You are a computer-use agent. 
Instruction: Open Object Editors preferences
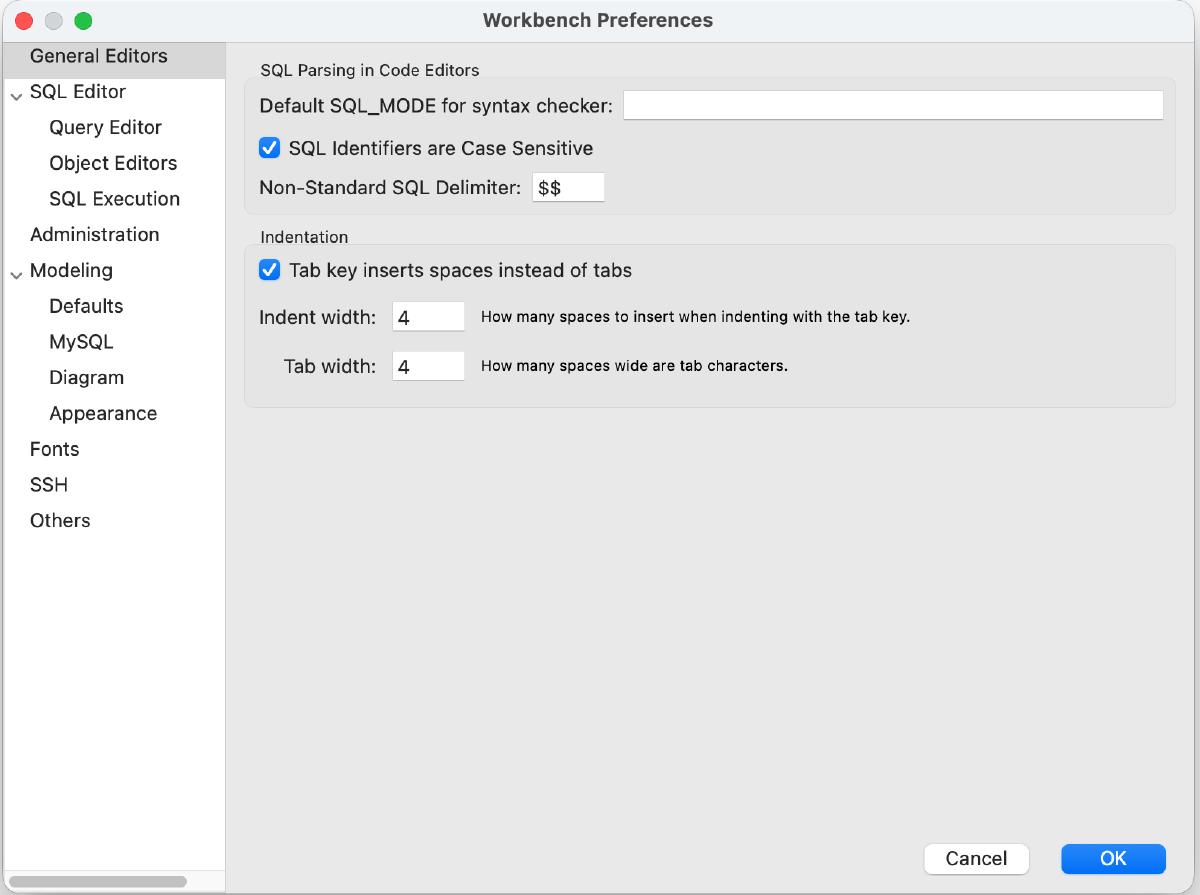click(113, 163)
